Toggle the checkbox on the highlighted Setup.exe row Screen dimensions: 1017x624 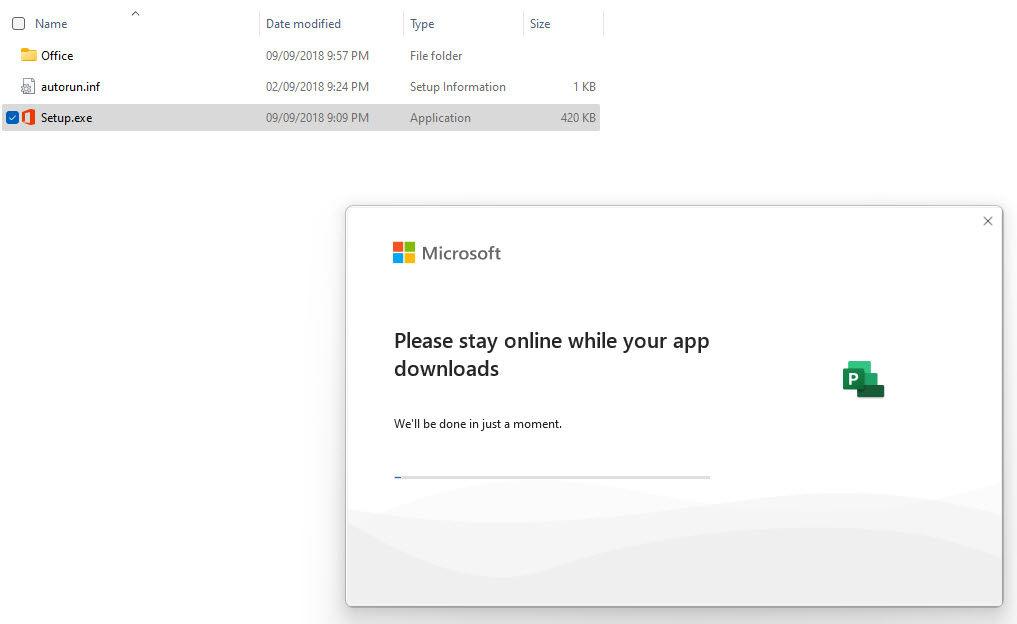[x=13, y=117]
